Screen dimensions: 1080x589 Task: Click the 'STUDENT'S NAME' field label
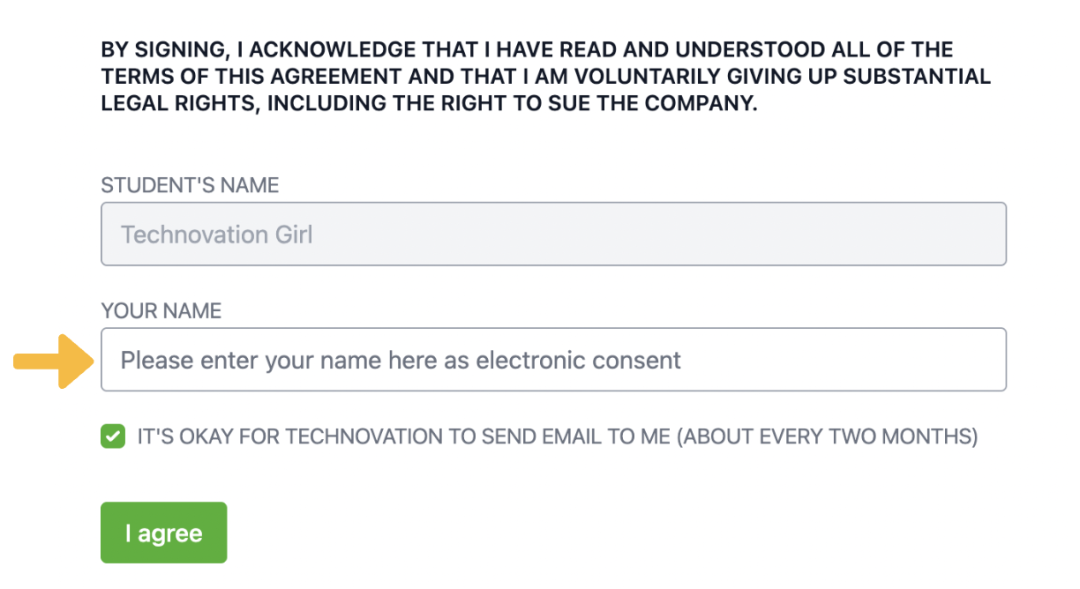pos(190,185)
